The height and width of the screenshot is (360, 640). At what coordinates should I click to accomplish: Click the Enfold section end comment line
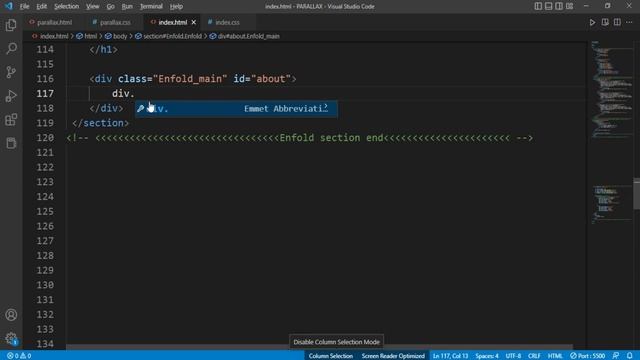click(300, 138)
